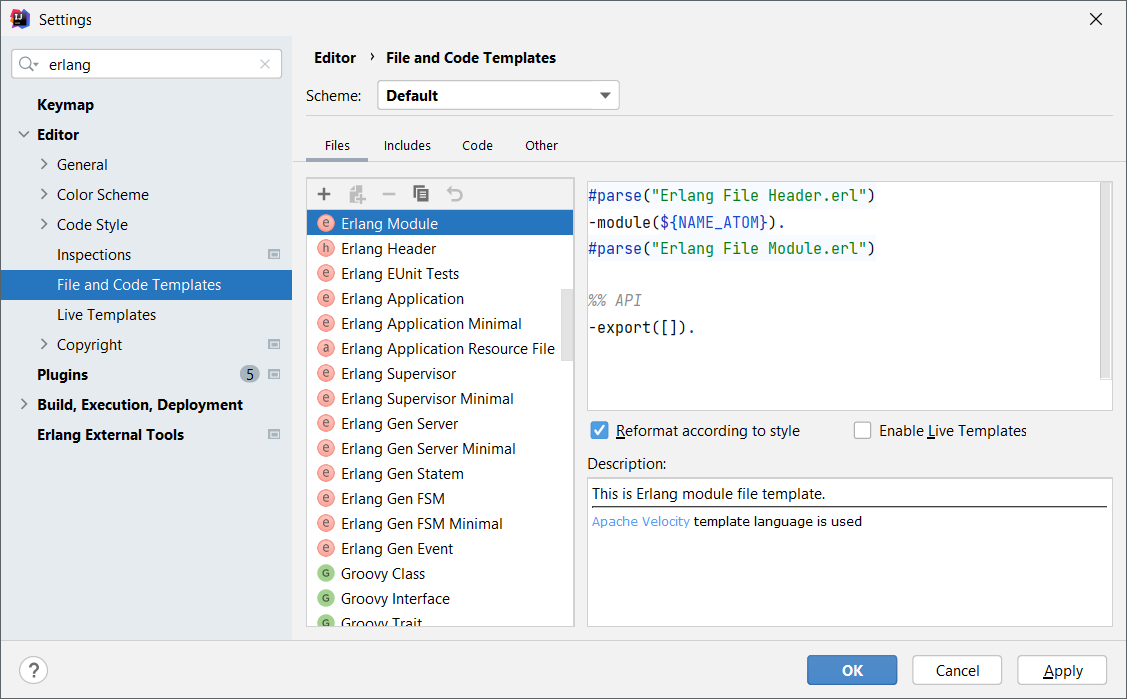
Task: Switch to the Code tab
Action: click(x=477, y=146)
